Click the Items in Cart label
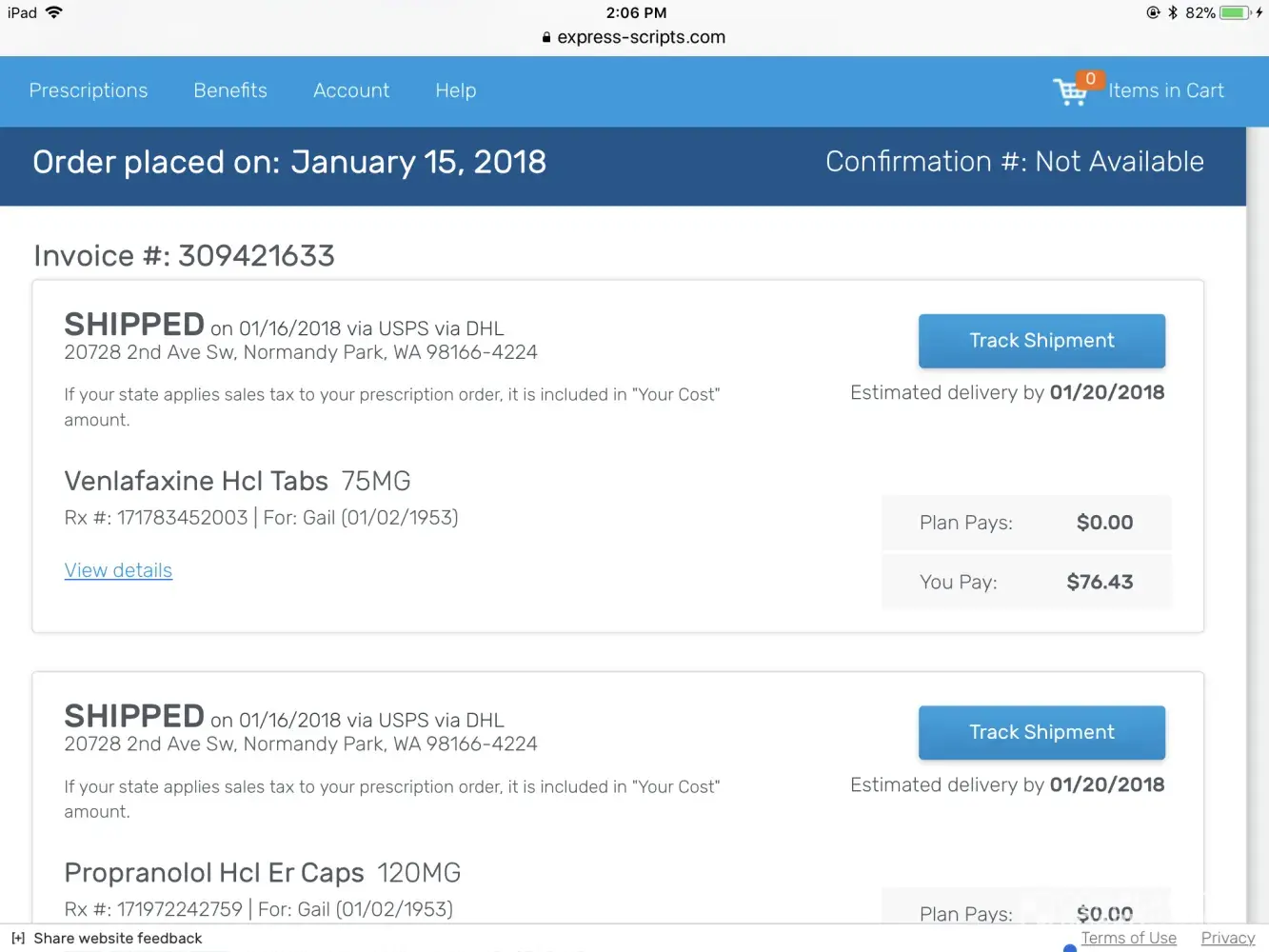The image size is (1269, 952). pos(1166,90)
